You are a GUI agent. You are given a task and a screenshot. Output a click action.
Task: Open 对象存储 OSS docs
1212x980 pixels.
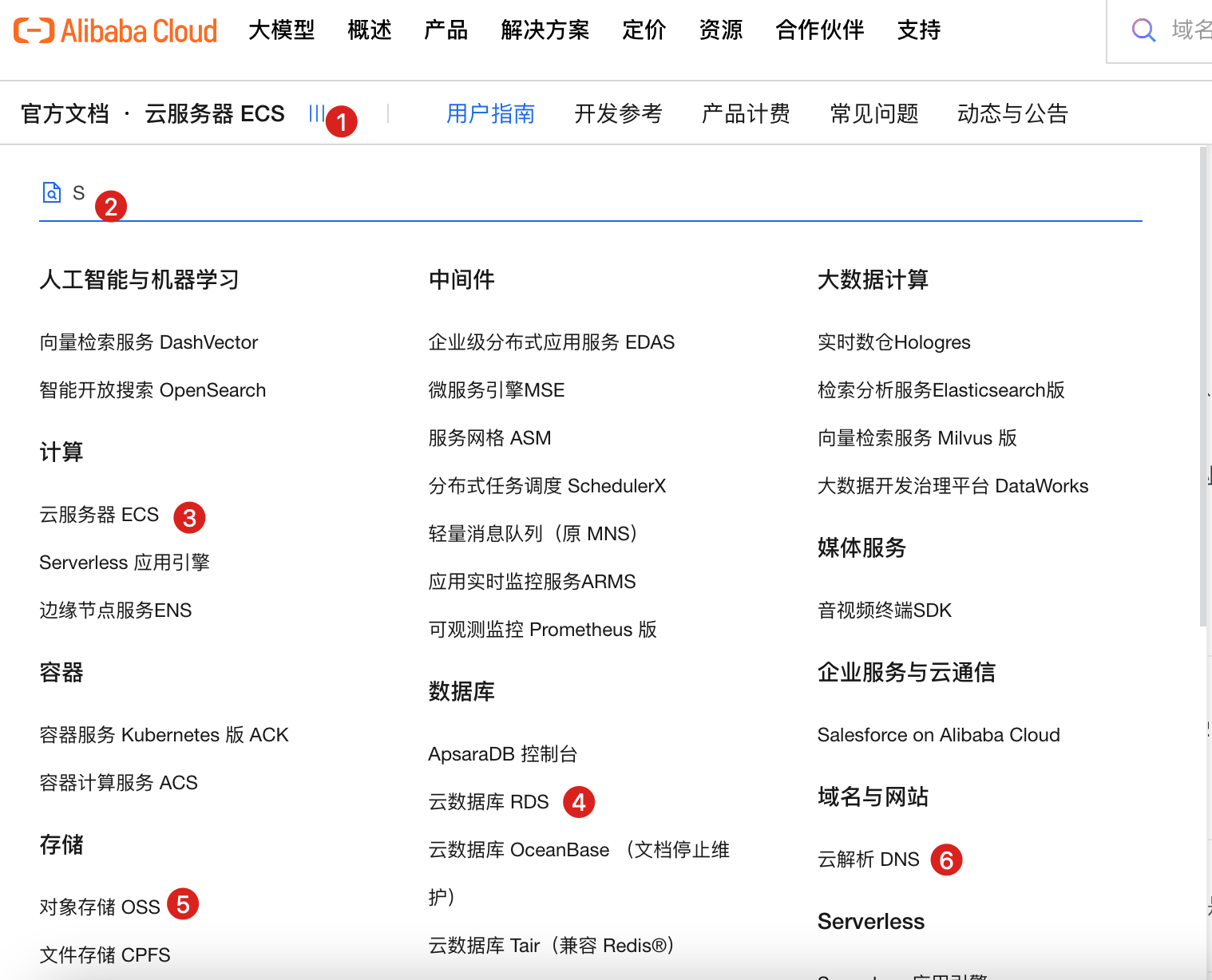(x=100, y=907)
